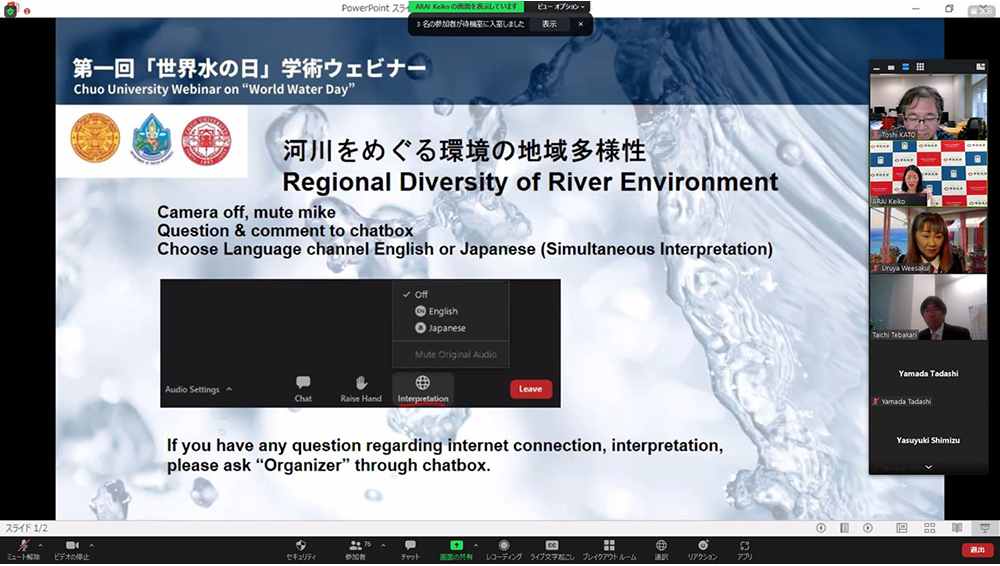
Task: Click Mute Original Audio menu entry
Action: click(455, 354)
